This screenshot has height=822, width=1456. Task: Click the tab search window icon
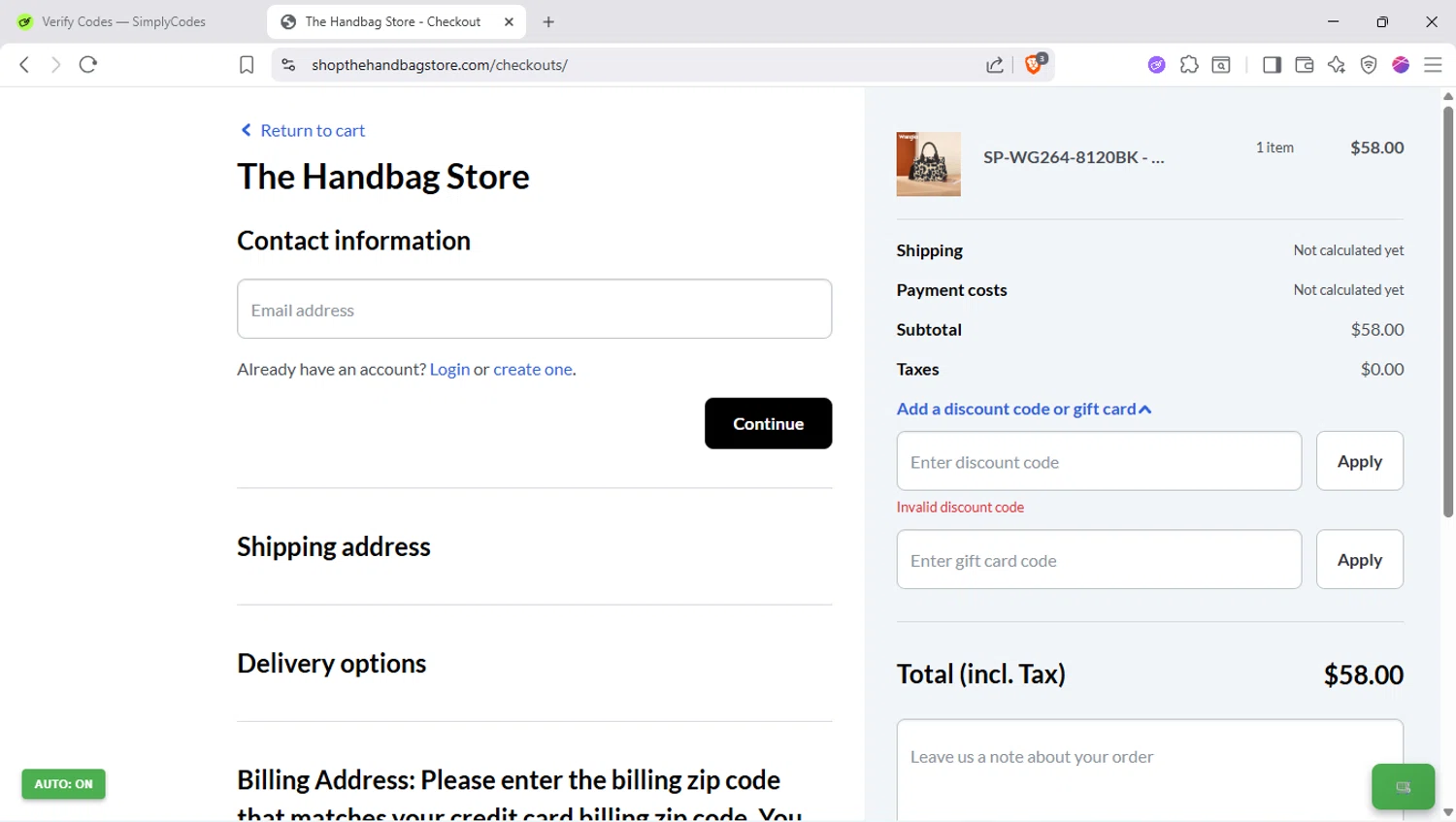coord(1221,65)
